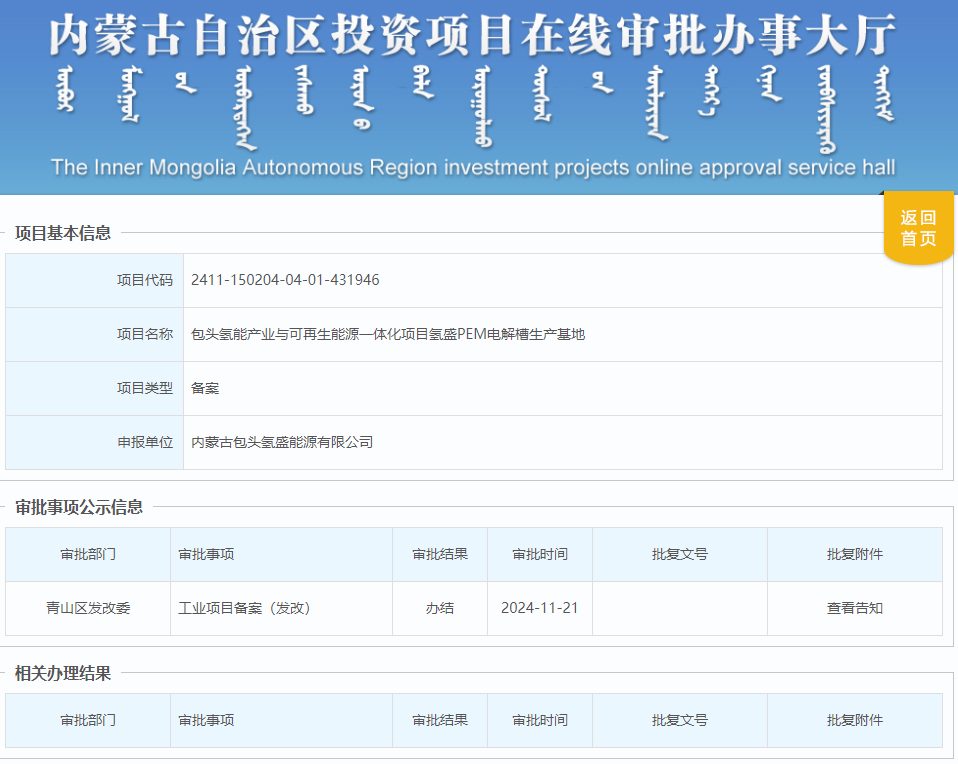Click the 返回首页 button
This screenshot has width=958, height=764.
pyautogui.click(x=917, y=229)
